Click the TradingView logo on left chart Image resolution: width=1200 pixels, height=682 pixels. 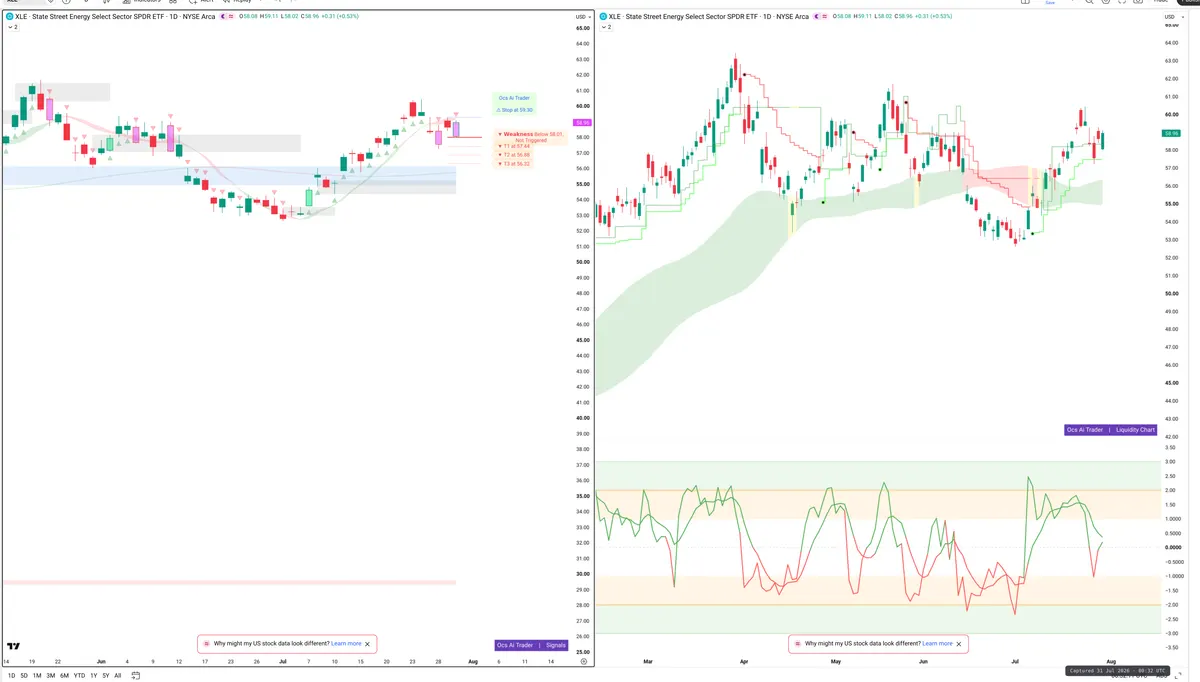(x=14, y=647)
